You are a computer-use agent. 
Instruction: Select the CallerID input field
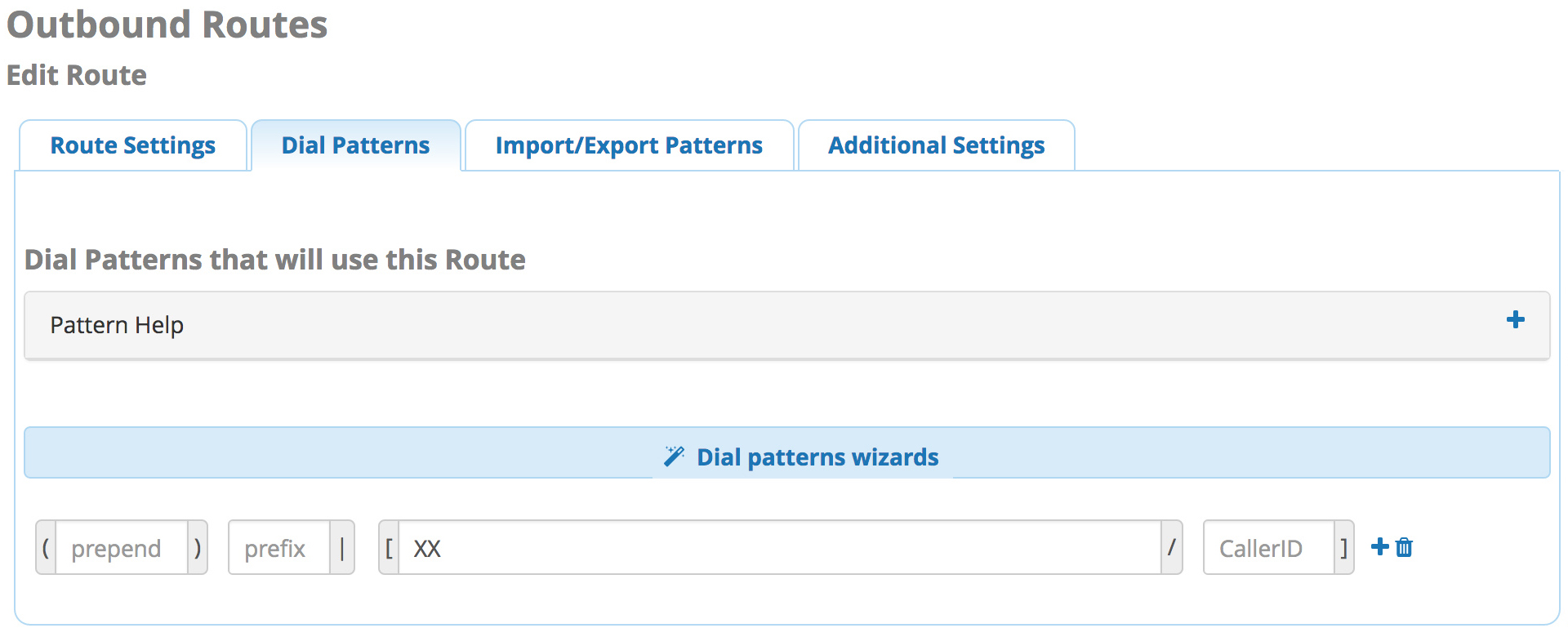[1267, 547]
